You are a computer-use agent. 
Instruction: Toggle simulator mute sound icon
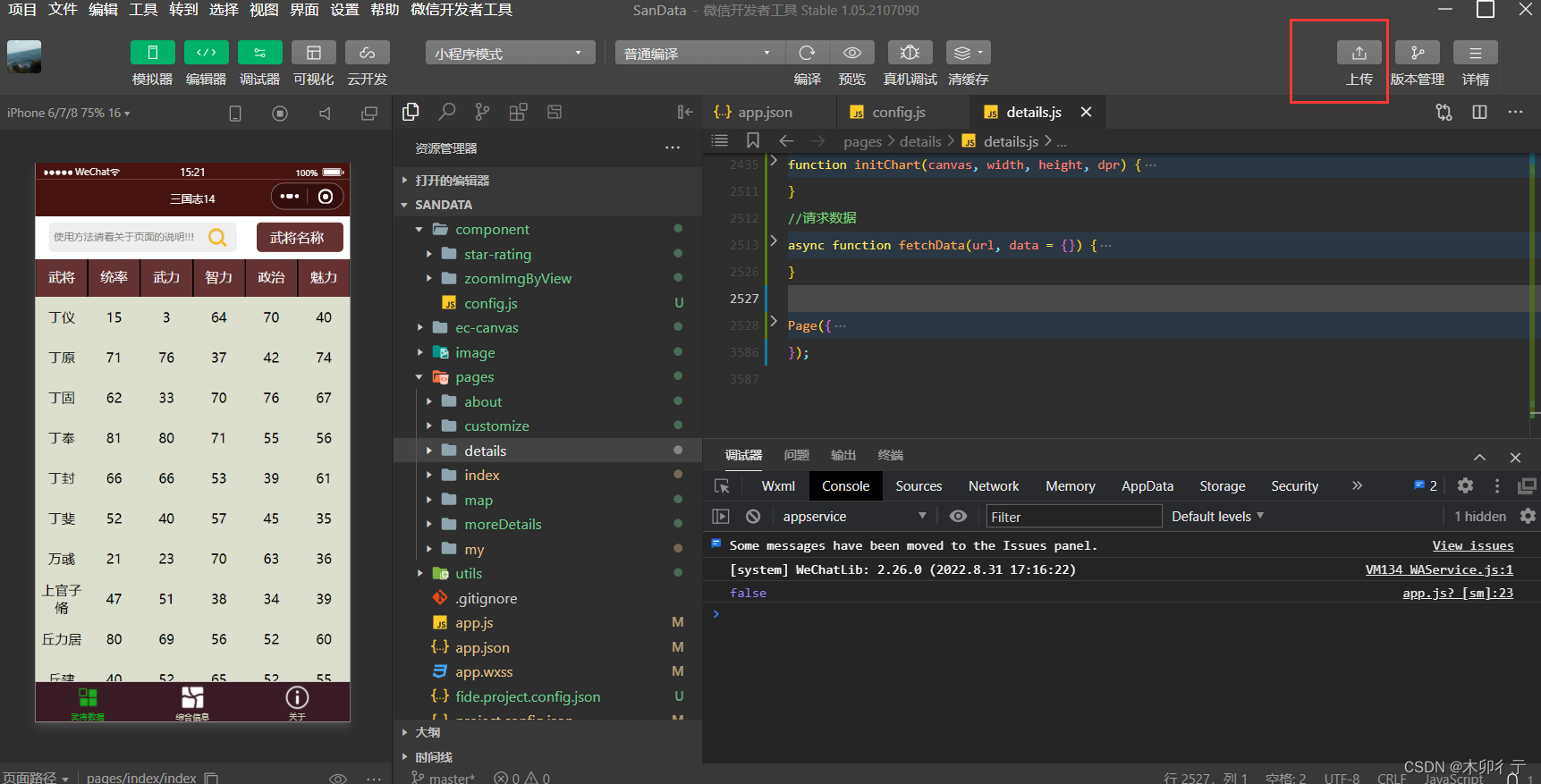[x=325, y=114]
